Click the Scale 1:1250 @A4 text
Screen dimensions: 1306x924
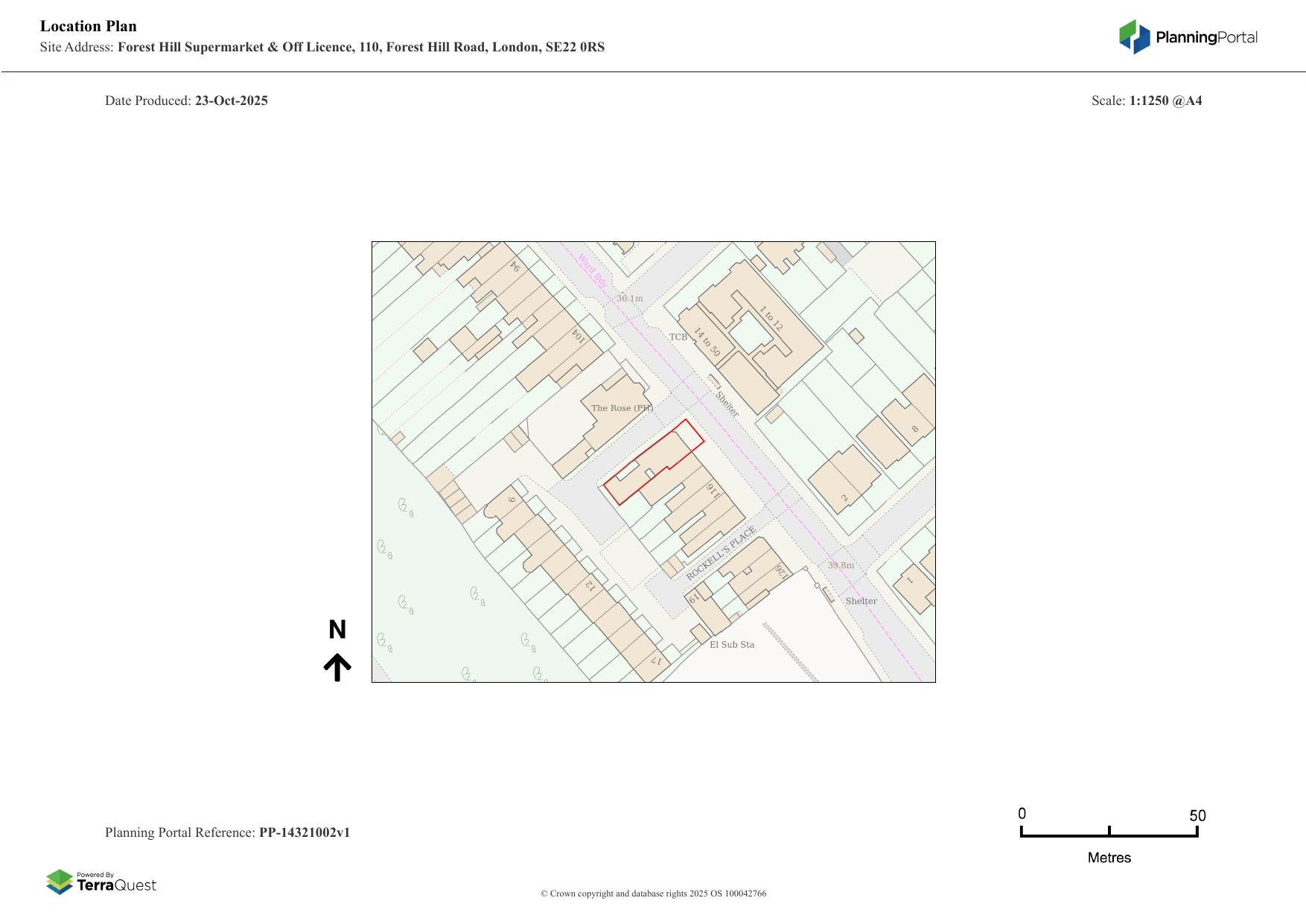1146,101
